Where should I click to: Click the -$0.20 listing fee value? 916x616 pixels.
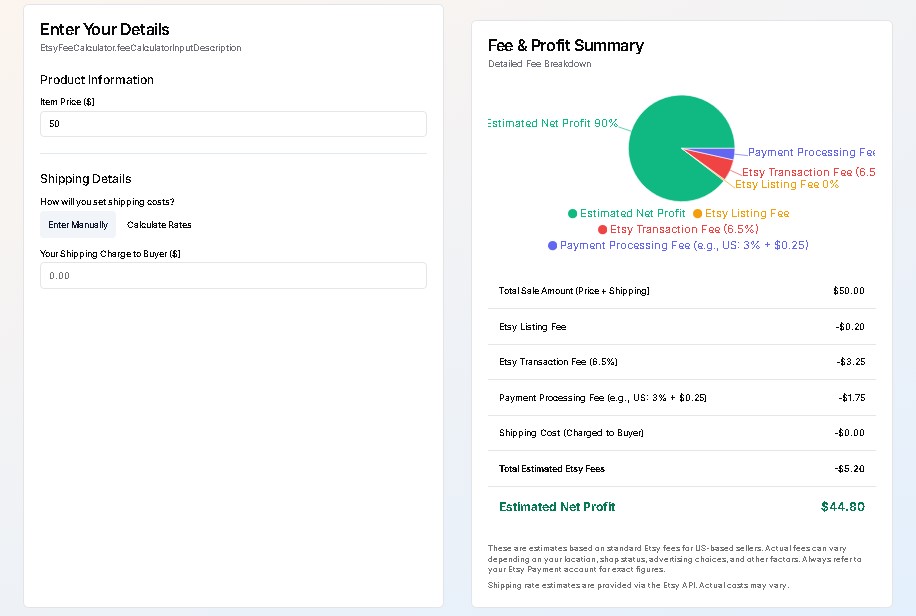click(850, 327)
